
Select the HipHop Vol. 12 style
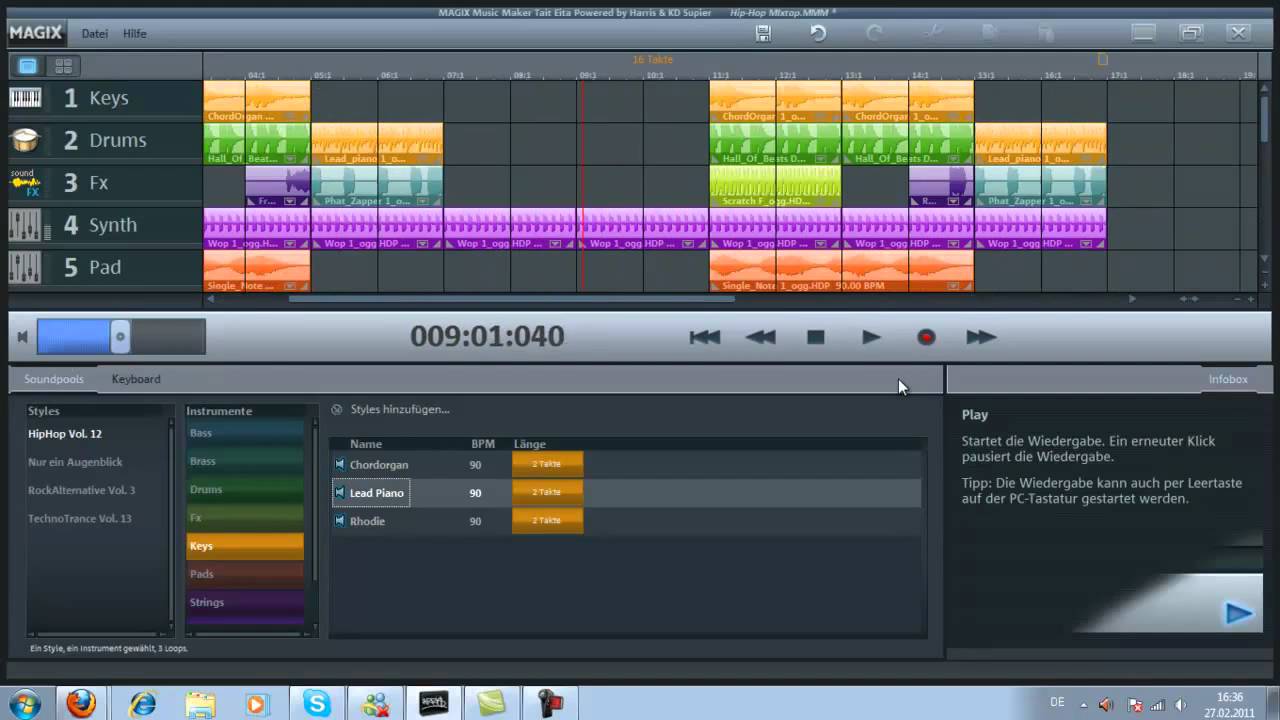pyautogui.click(x=65, y=434)
